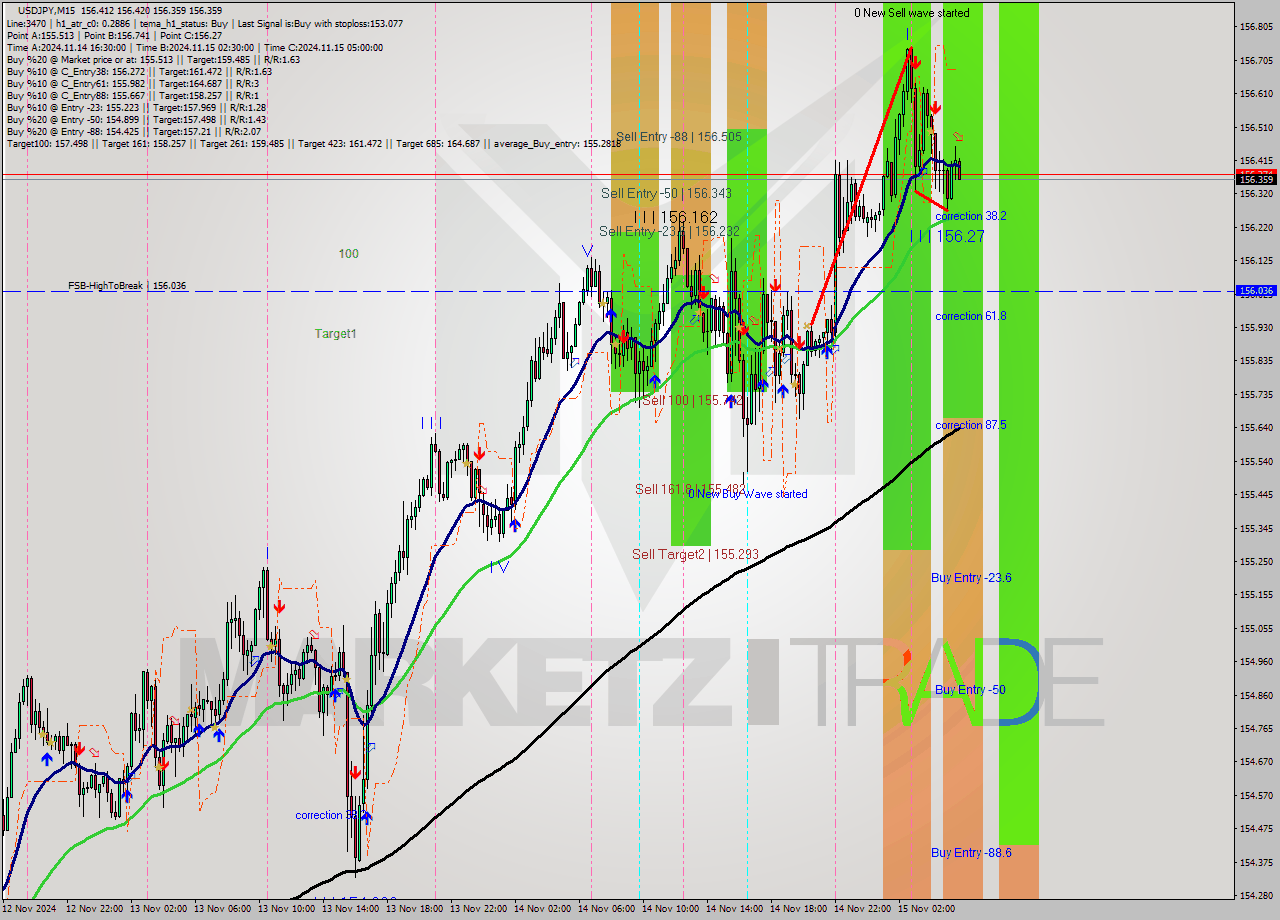
Task: Click the '14 Nov 06:00' time axis label
Action: tap(607, 909)
